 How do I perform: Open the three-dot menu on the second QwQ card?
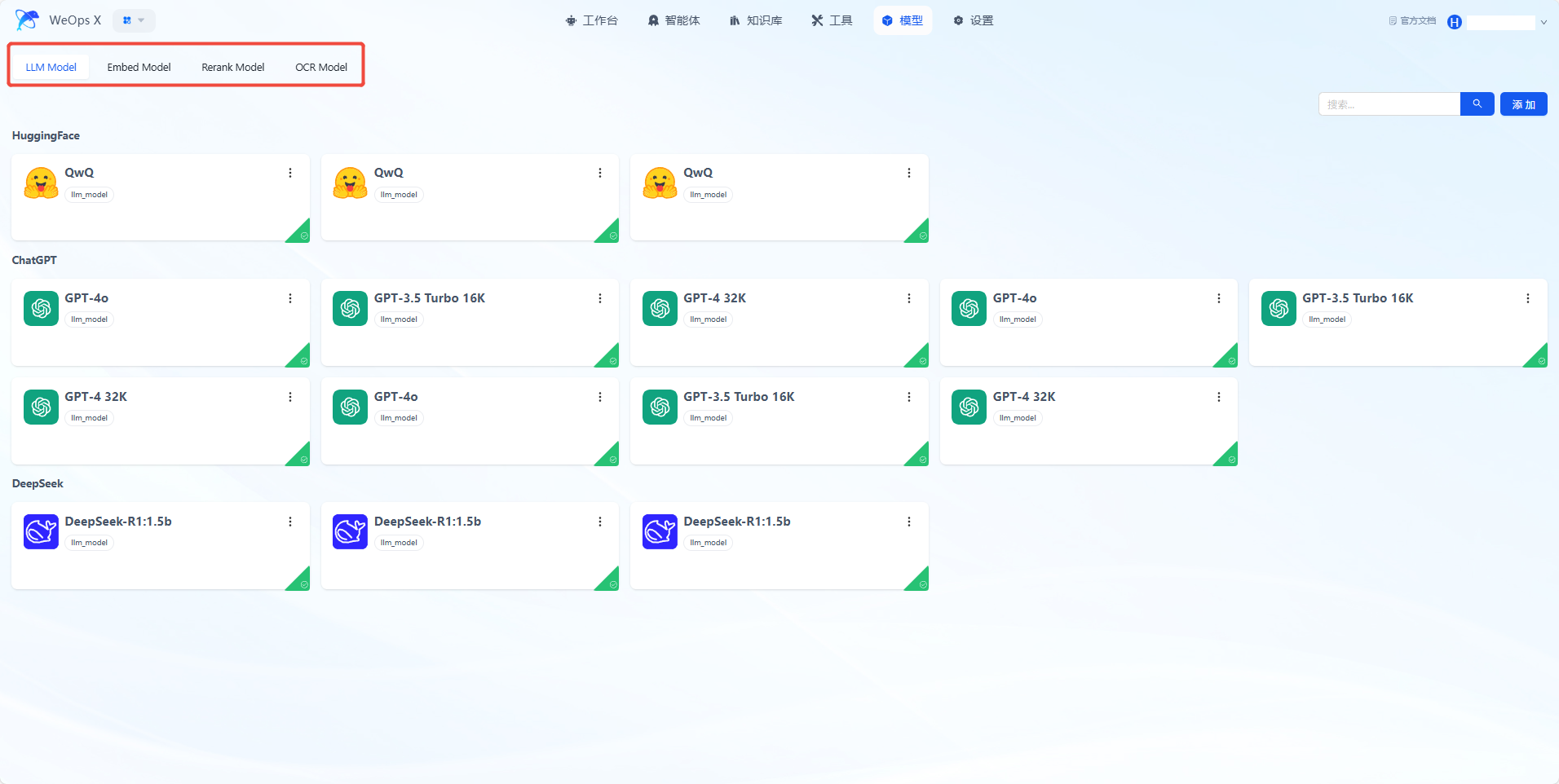coord(600,173)
